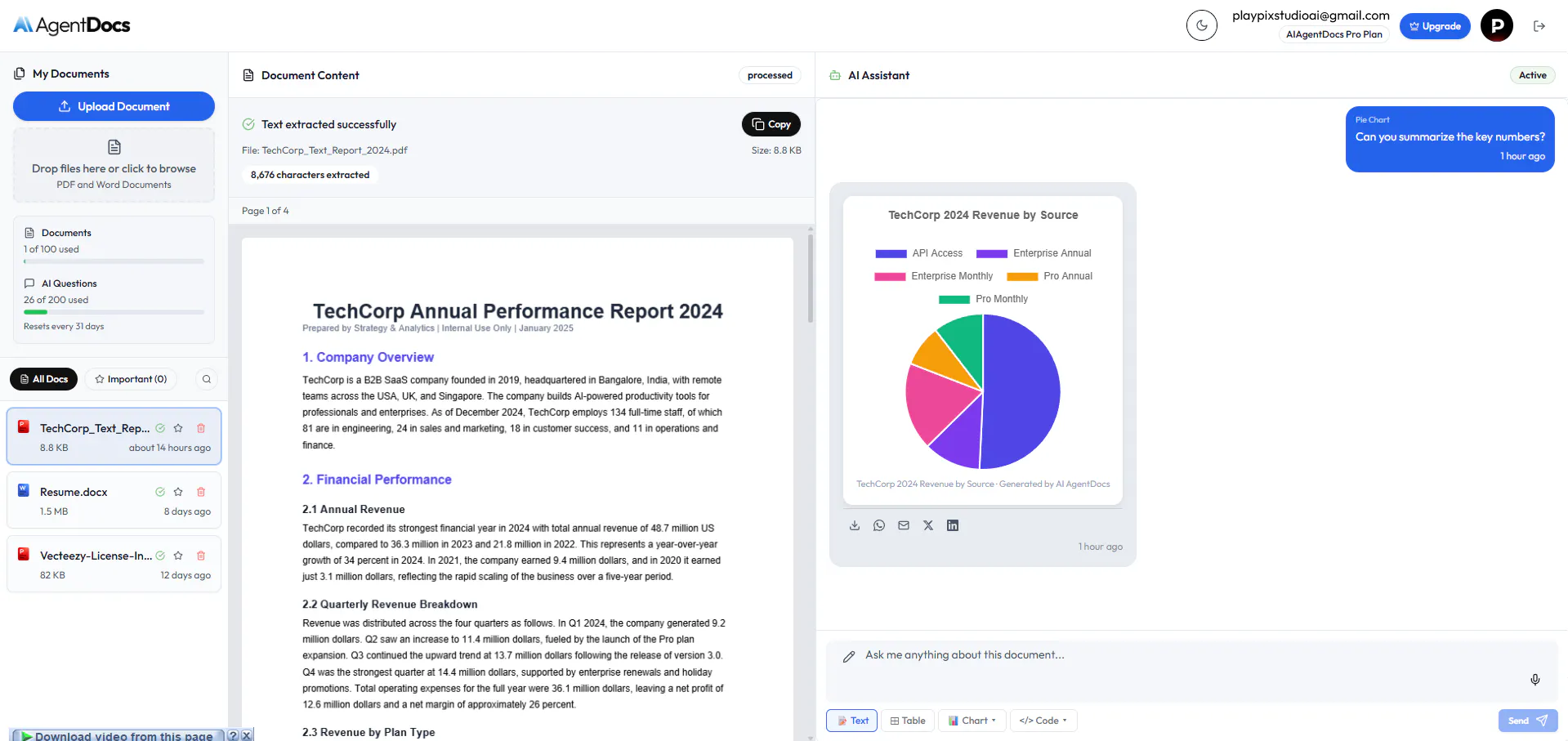Click account email playpixstudioai@gmail.com
Image resolution: width=1568 pixels, height=741 pixels.
(1311, 16)
